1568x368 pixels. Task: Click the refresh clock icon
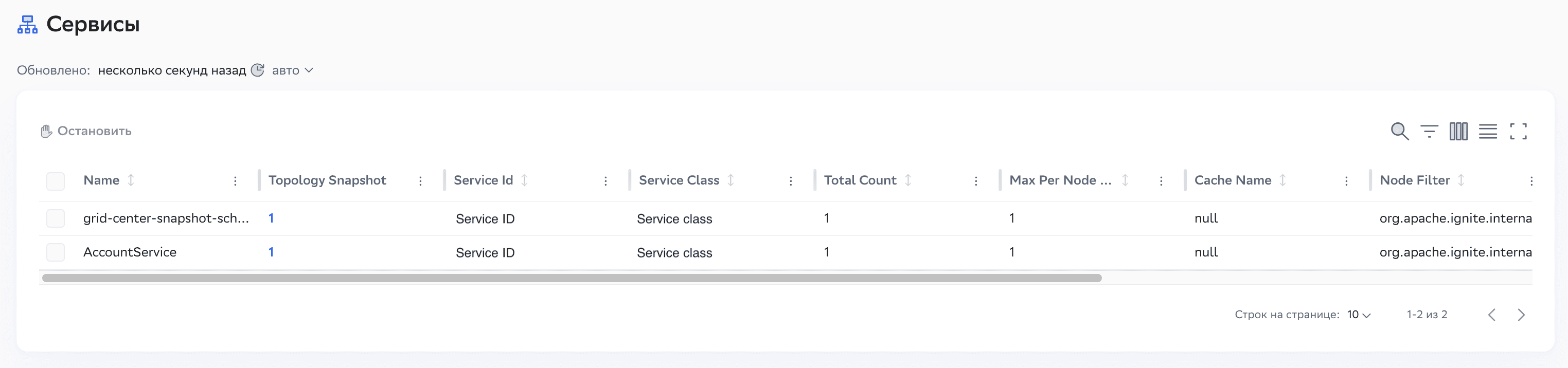pos(258,70)
